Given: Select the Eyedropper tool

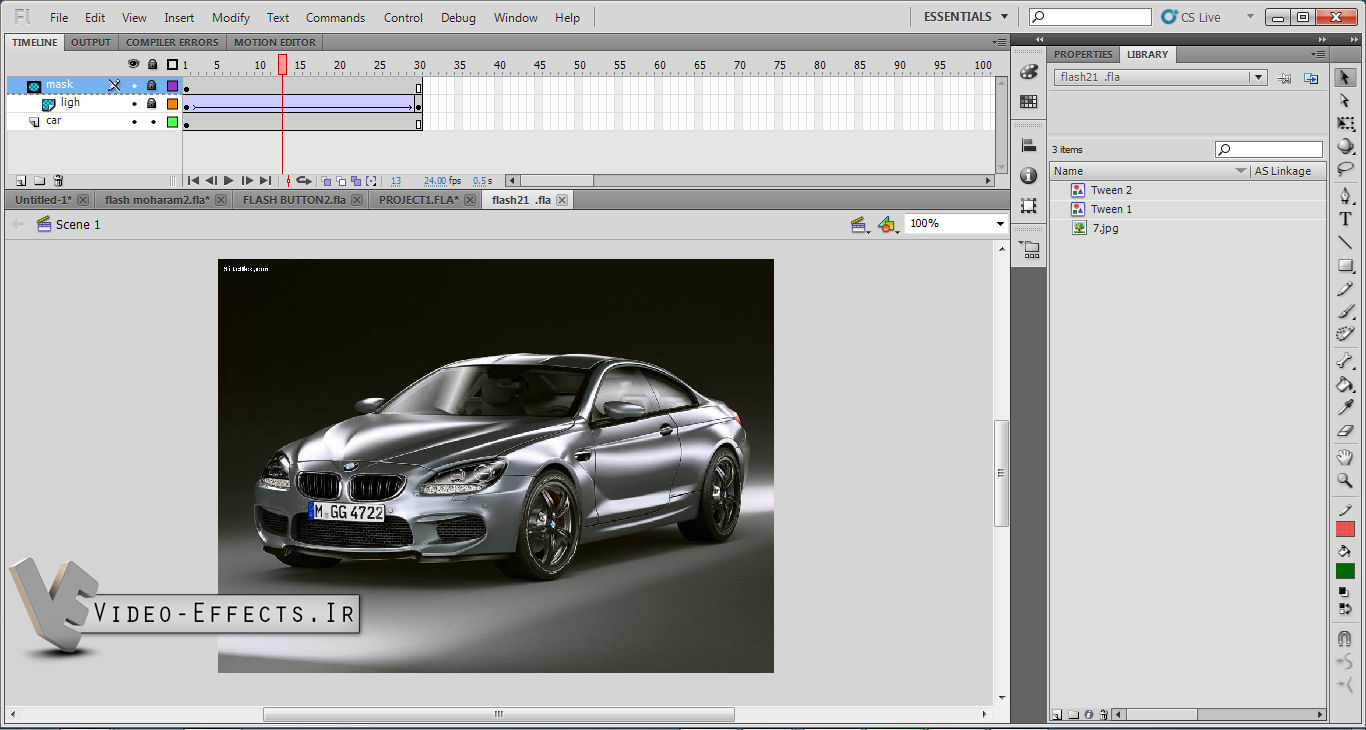Looking at the screenshot, I should pyautogui.click(x=1345, y=408).
